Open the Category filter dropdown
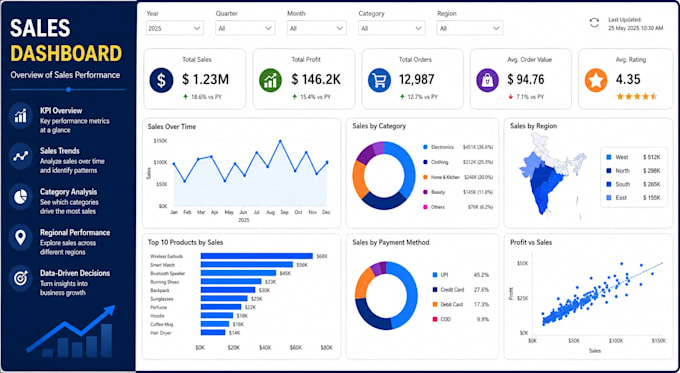Screen dimensions: 680x373 click(392, 28)
